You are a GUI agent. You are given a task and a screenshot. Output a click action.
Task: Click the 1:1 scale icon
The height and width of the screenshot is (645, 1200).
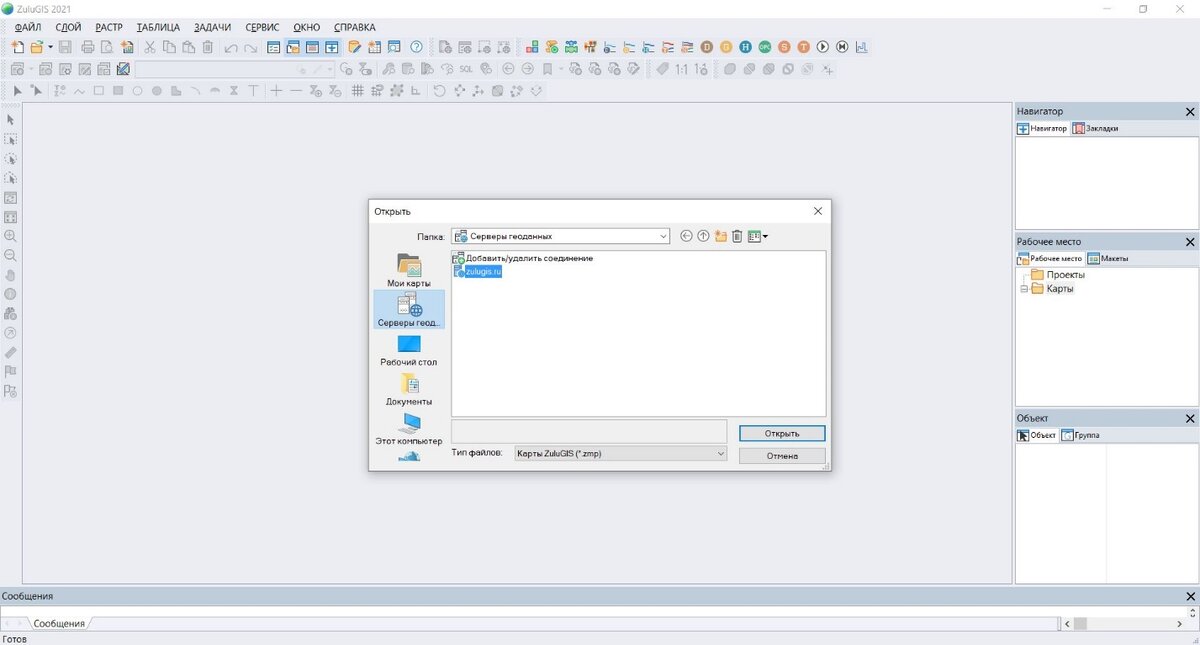pos(682,69)
